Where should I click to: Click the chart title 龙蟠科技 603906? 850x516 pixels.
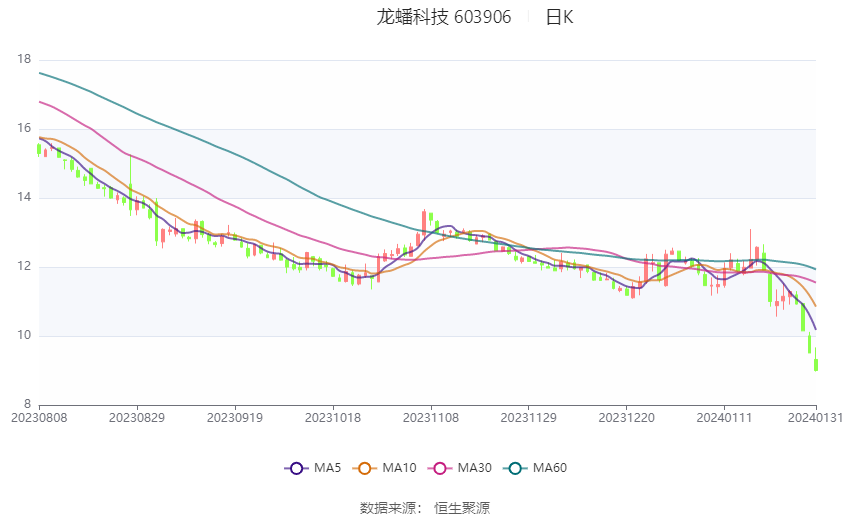443,17
